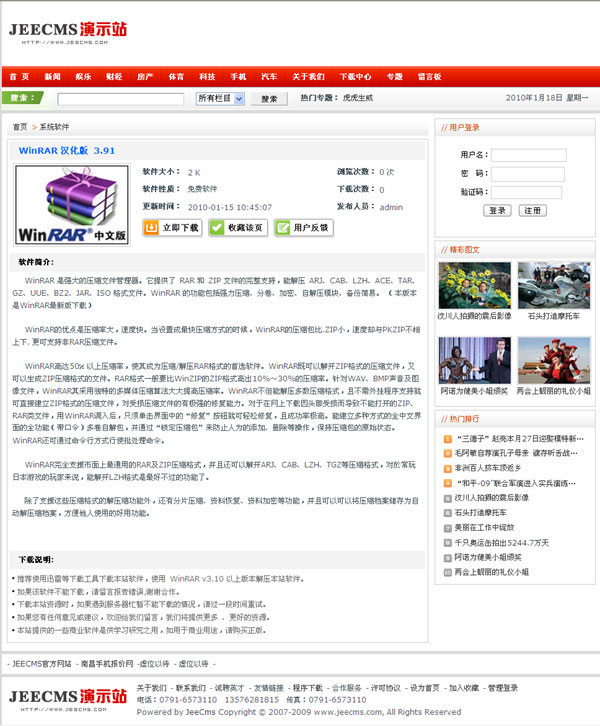Open the 首页 nav menu item
Screen dimensions: 600x726
coord(19,76)
